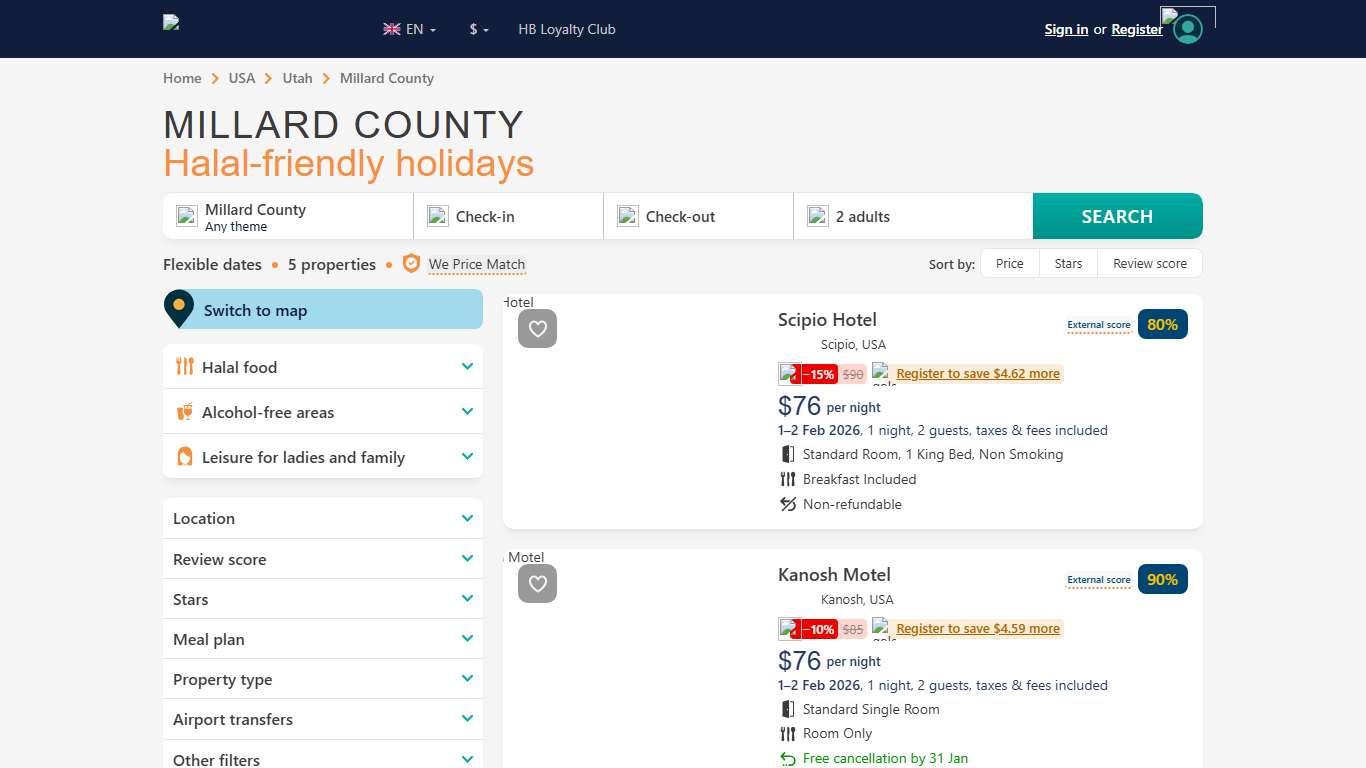Click the check-in calendar icon

click(437, 215)
